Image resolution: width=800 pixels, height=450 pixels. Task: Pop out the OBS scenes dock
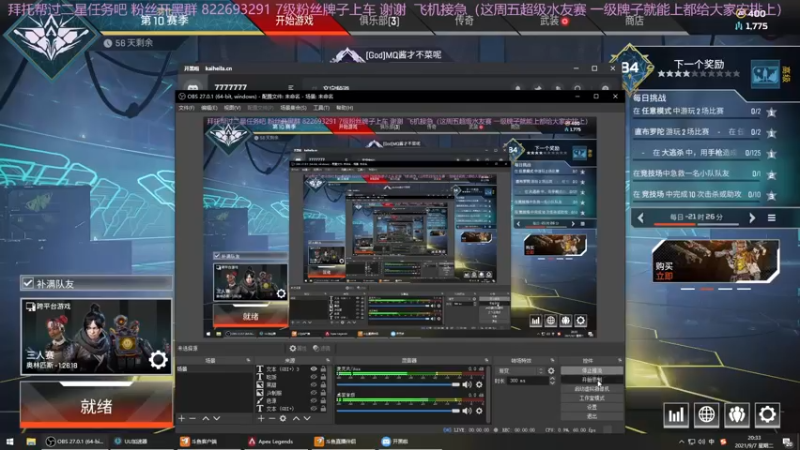248,360
